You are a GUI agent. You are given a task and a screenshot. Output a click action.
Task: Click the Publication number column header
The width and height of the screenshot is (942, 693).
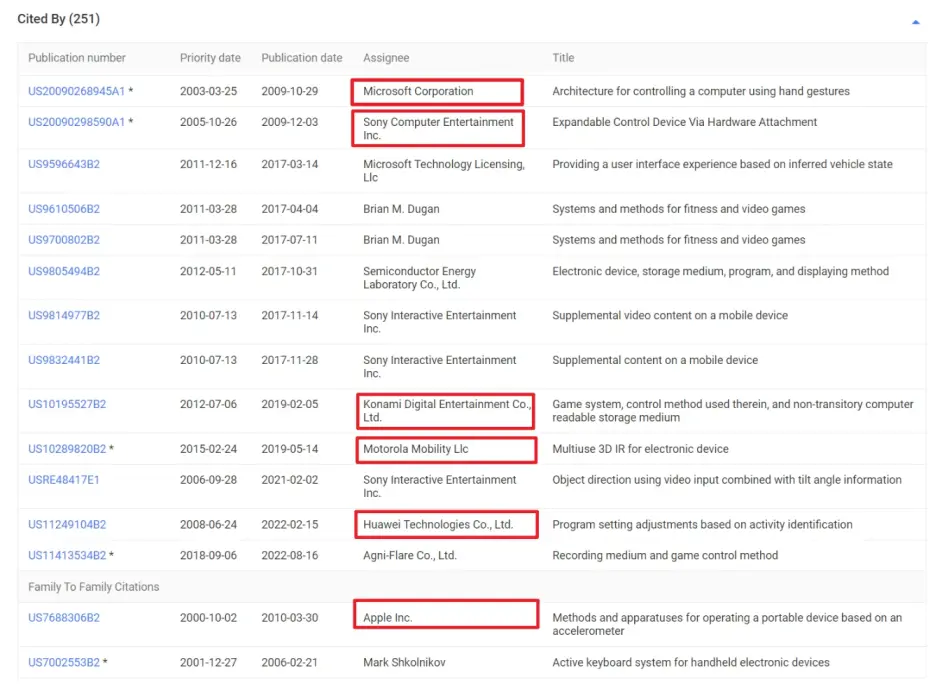(77, 58)
